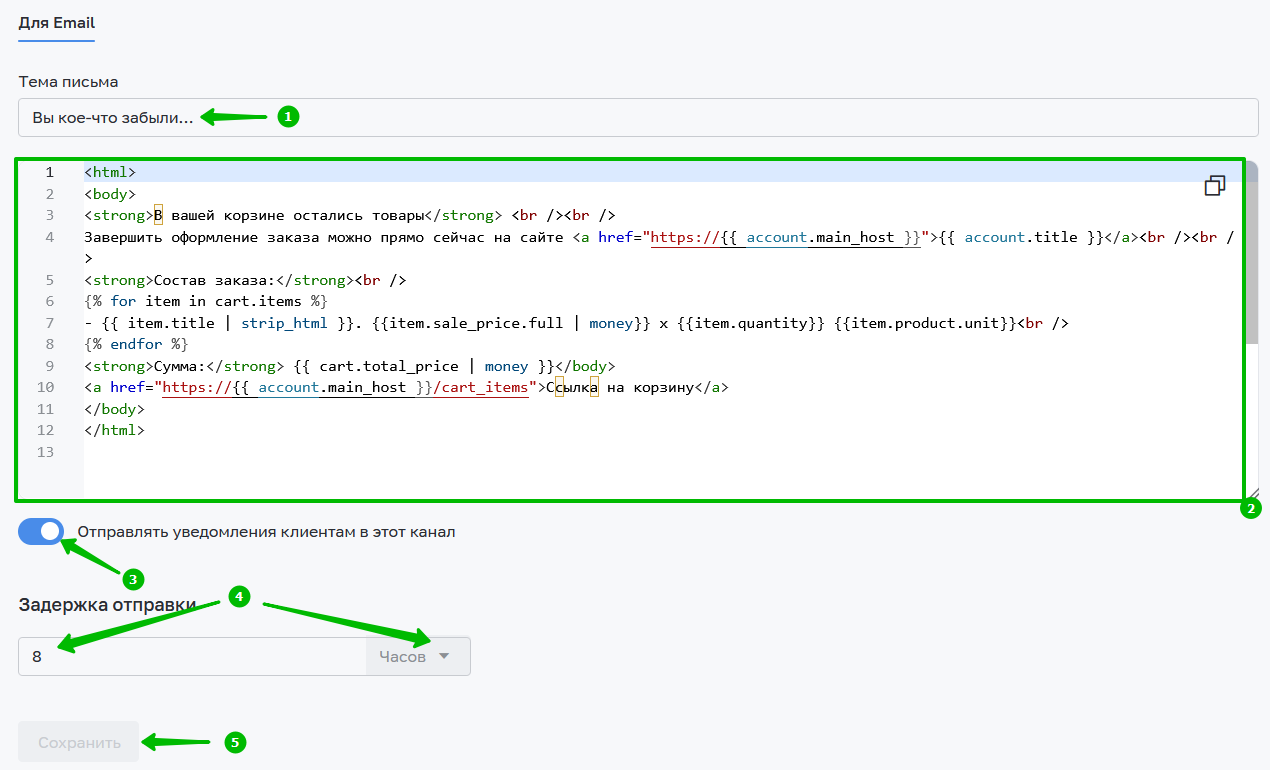
Task: Click 'Отправлять уведомления клиентам в этот канал' label
Action: point(267,532)
